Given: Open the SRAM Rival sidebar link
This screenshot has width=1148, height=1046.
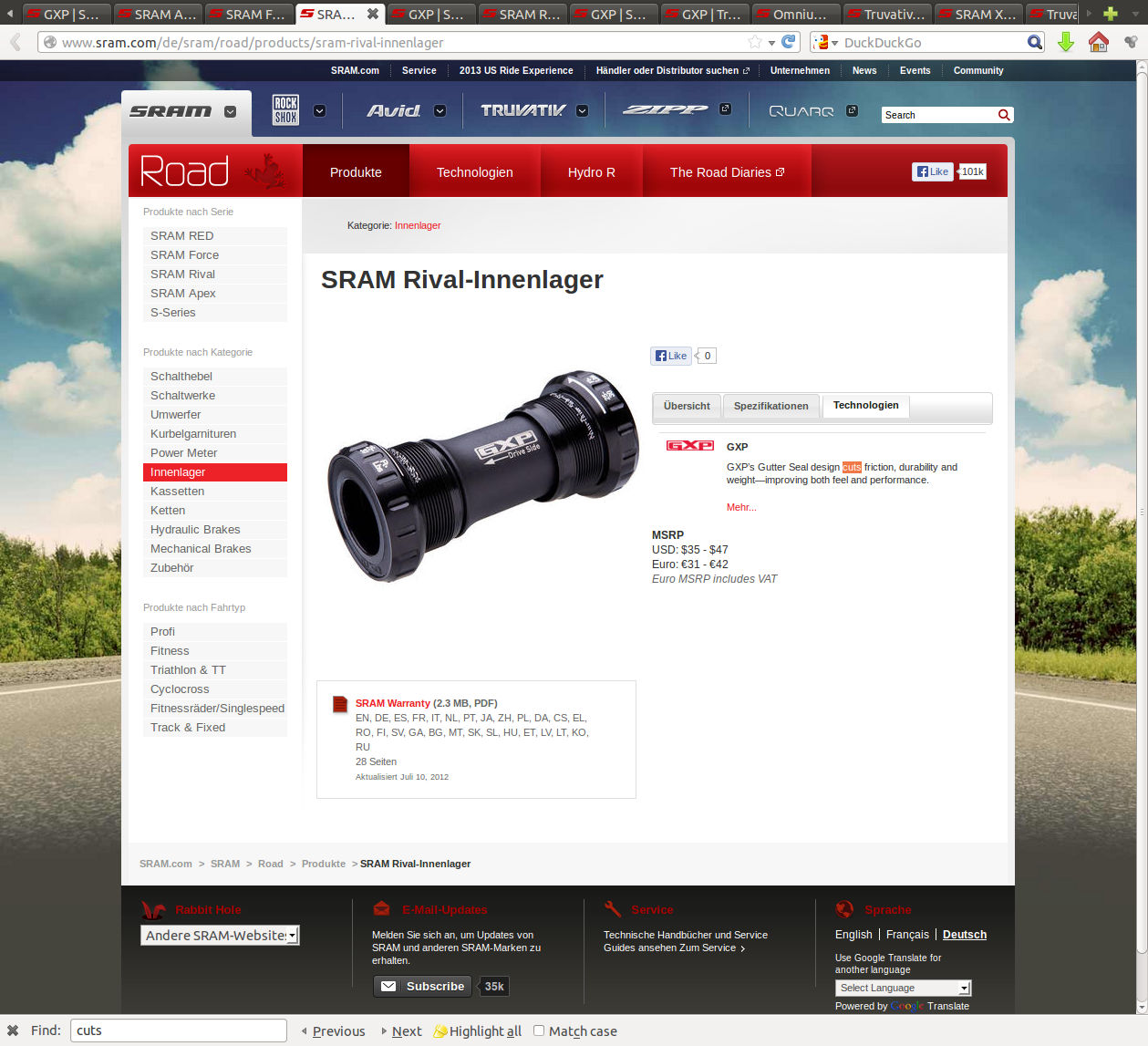Looking at the screenshot, I should [214, 274].
